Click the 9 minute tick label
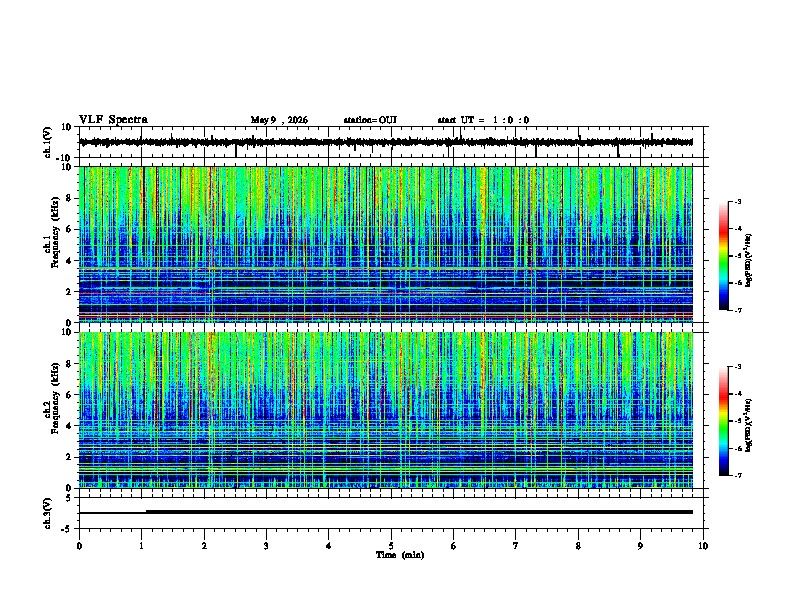Image resolution: width=792 pixels, height=612 pixels. tap(640, 546)
